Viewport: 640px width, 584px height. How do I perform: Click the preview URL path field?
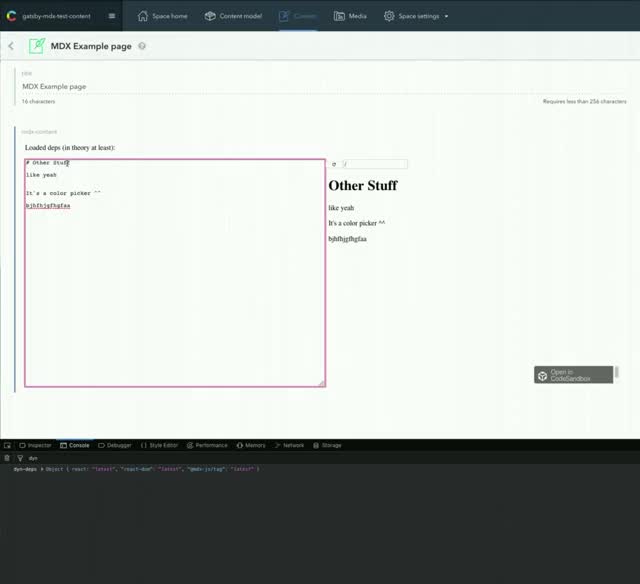(x=375, y=164)
